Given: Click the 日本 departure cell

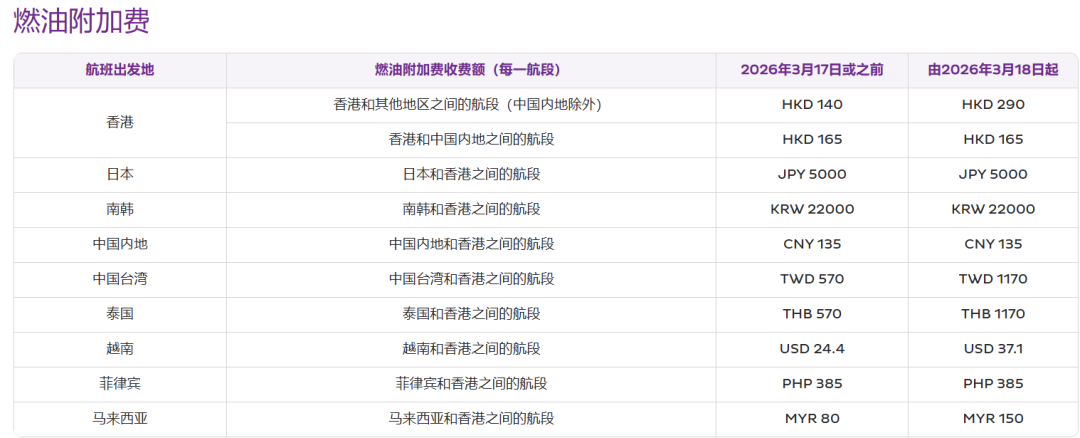Looking at the screenshot, I should coord(120,174).
